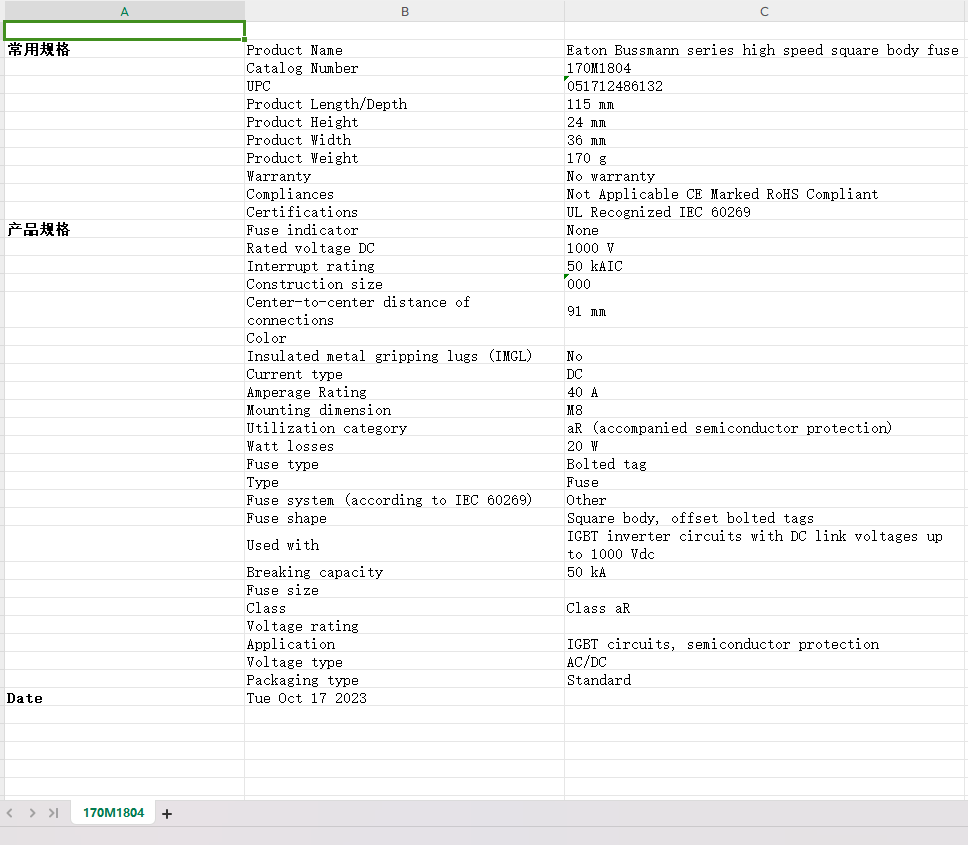Screen dimensions: 968x845
Task: Select the '051712486132' cell
Action: 764,86
